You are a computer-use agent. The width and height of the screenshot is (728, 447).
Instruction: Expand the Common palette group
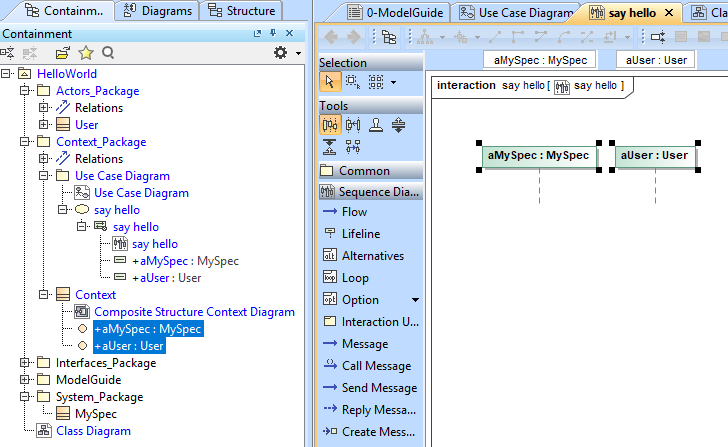click(371, 171)
